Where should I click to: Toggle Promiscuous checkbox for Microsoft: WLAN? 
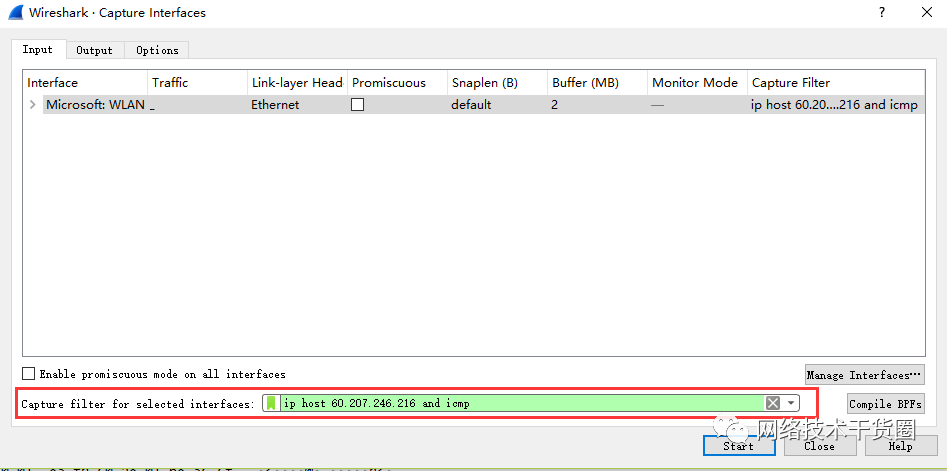358,104
